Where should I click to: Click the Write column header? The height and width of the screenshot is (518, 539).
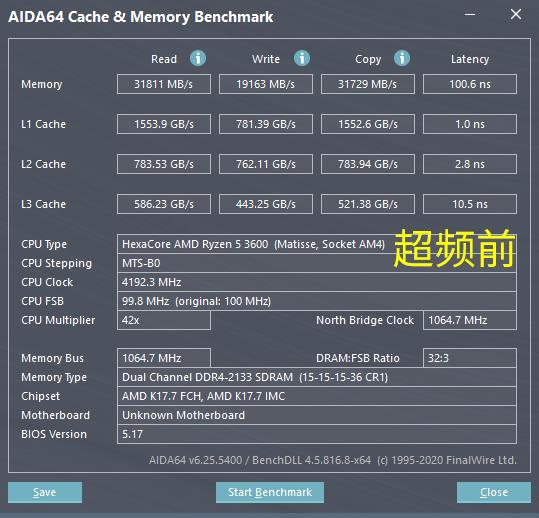point(266,59)
